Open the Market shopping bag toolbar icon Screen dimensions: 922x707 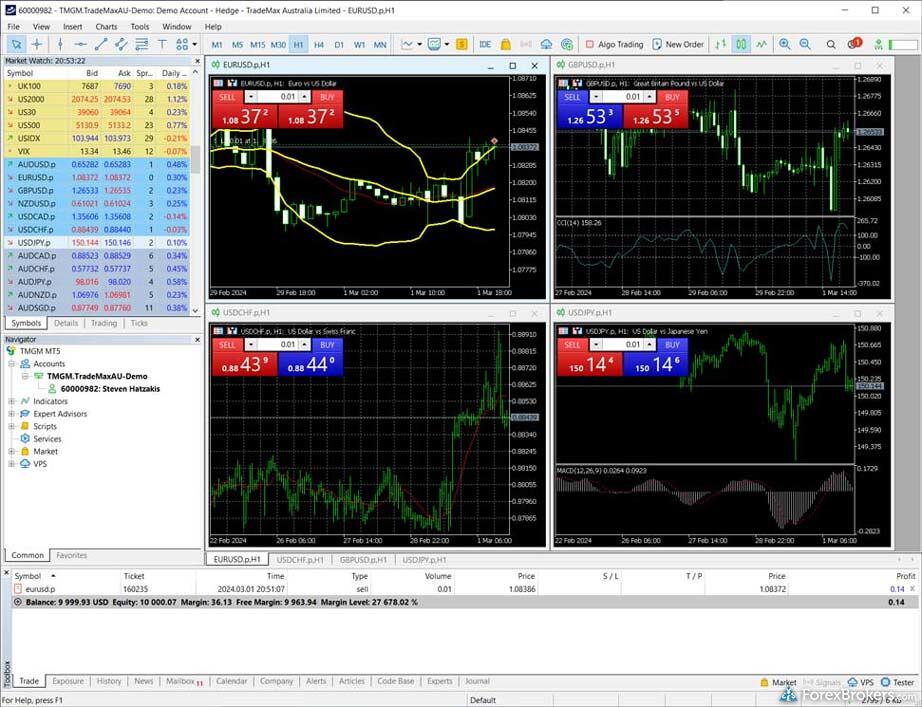505,44
